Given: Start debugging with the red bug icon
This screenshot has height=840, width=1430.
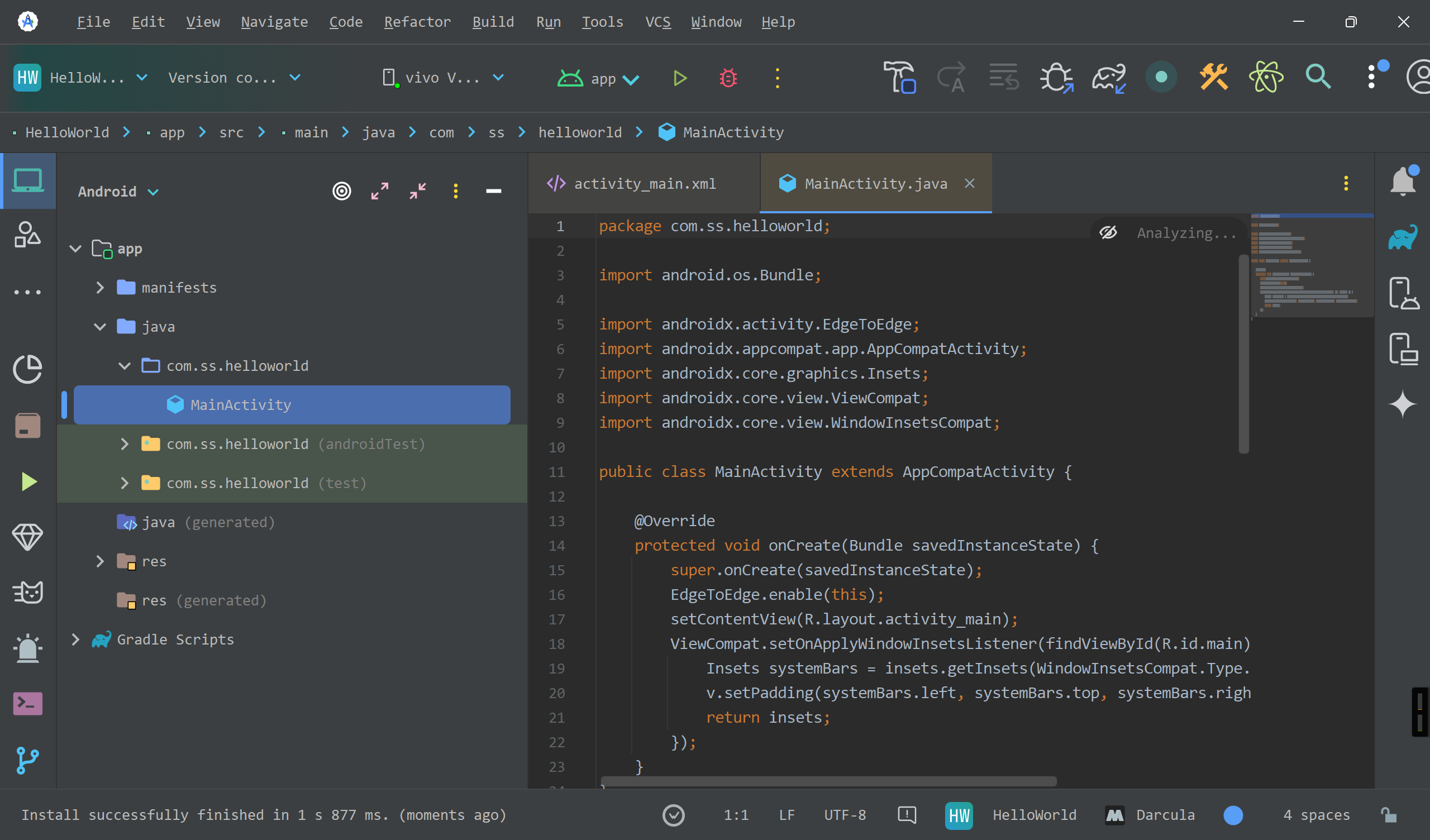Looking at the screenshot, I should point(728,78).
